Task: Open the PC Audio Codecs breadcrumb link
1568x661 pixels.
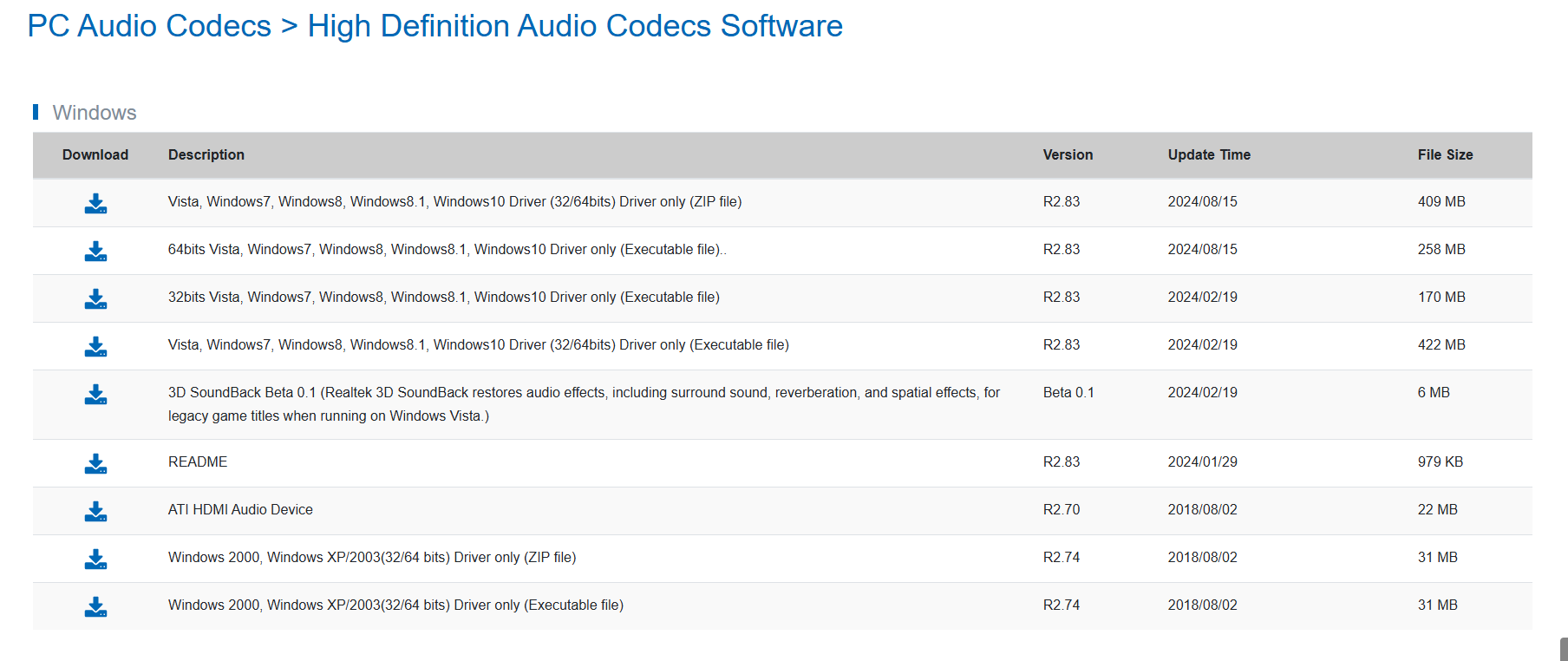Action: click(149, 26)
